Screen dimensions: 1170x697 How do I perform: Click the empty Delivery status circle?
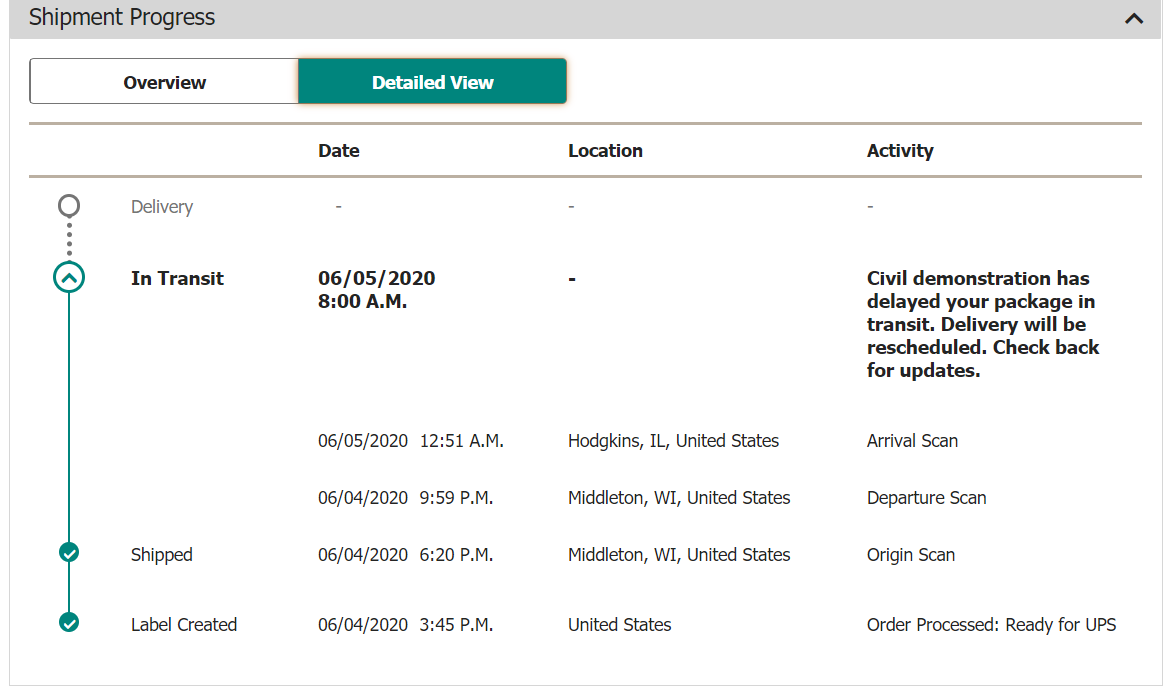click(x=69, y=206)
